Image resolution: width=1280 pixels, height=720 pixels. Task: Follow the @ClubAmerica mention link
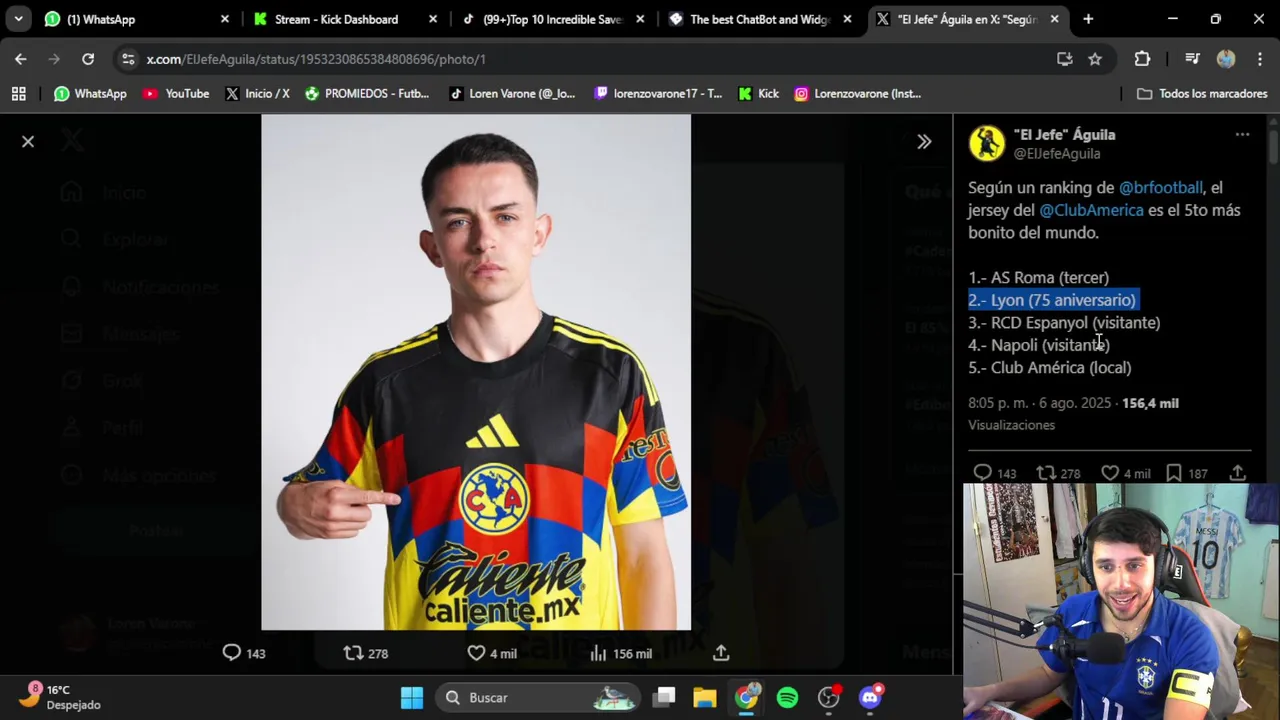coord(1091,210)
